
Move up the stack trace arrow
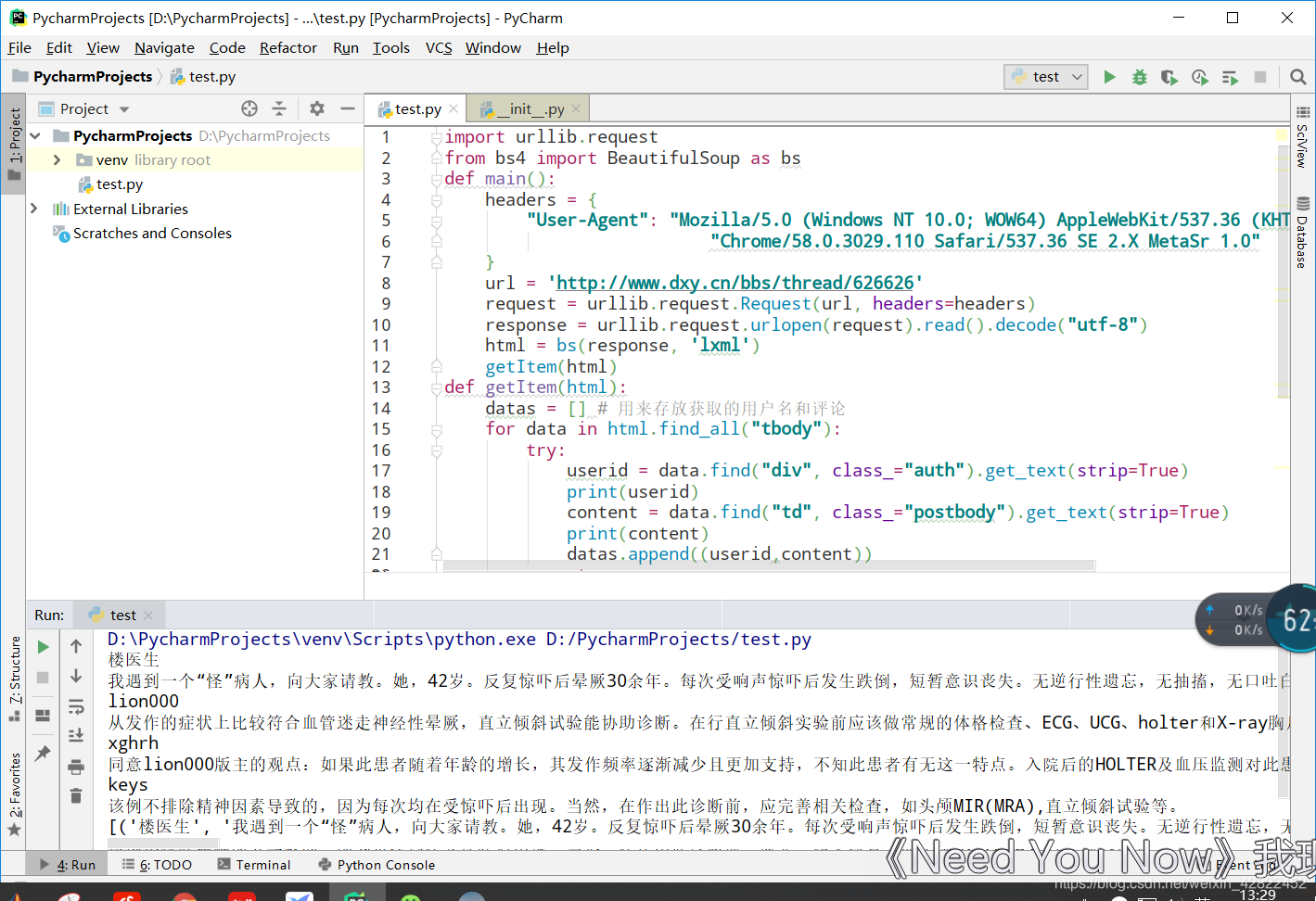[76, 646]
